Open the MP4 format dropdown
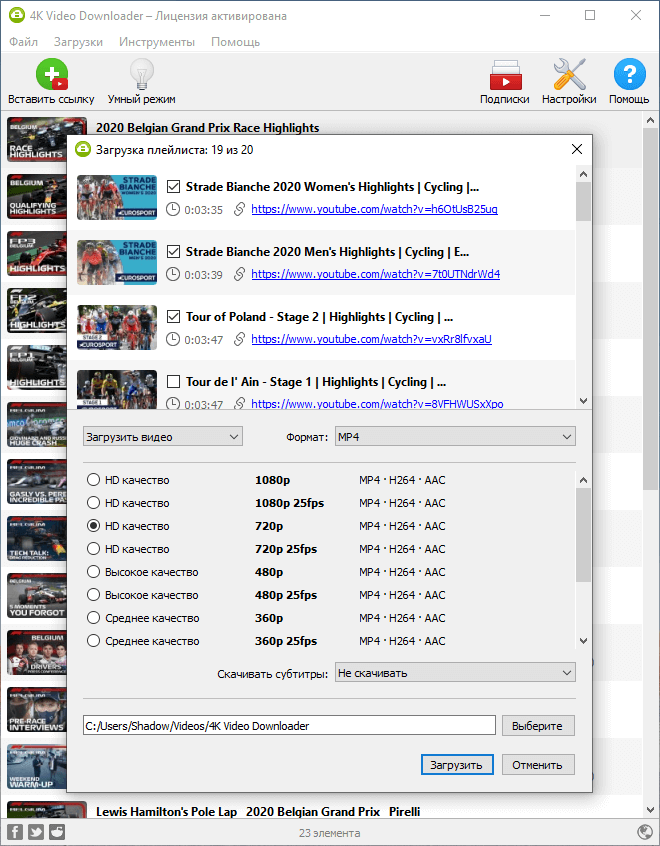Image resolution: width=660 pixels, height=846 pixels. [x=455, y=436]
